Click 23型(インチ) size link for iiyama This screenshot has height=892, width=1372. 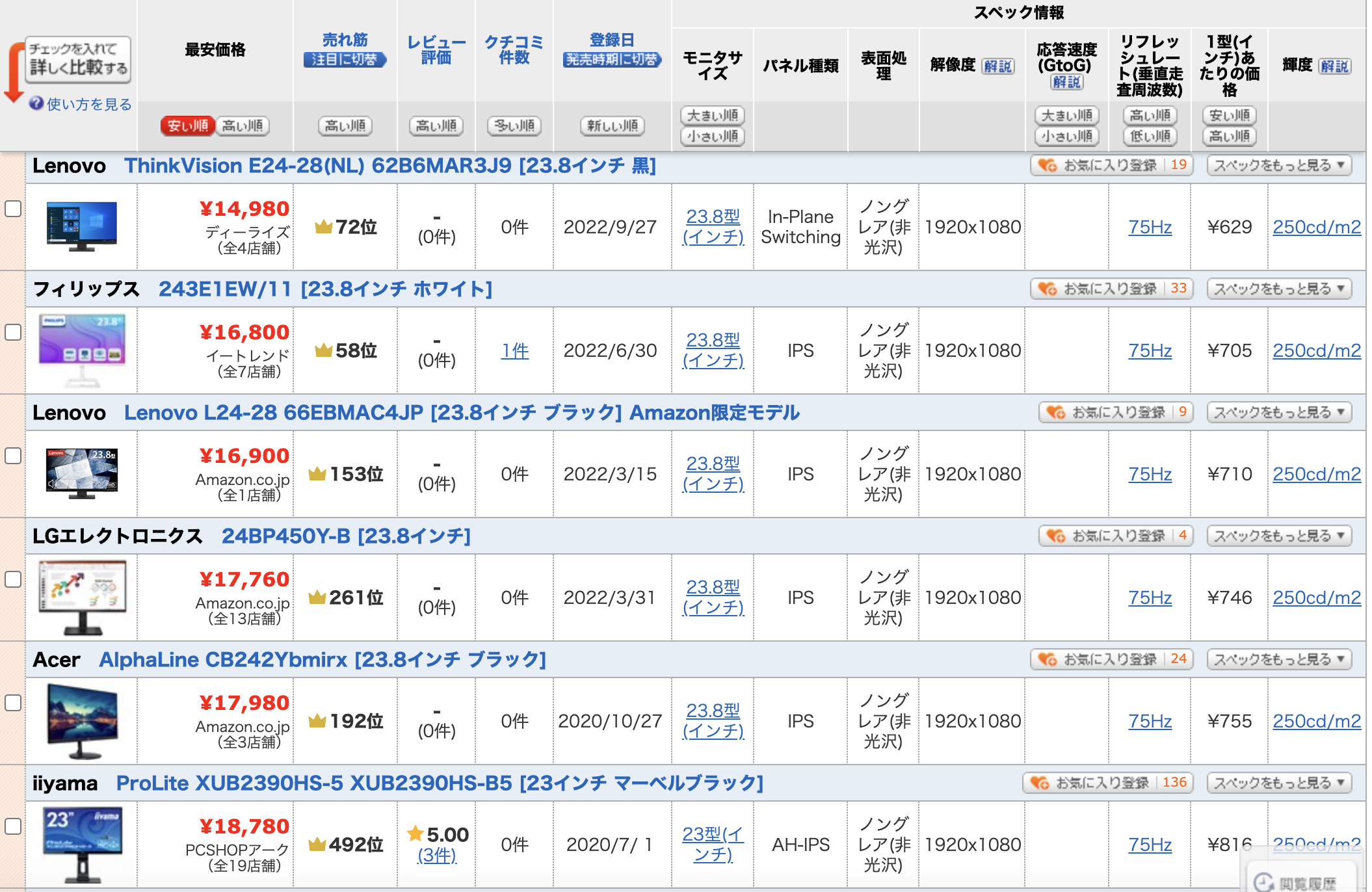[x=713, y=844]
